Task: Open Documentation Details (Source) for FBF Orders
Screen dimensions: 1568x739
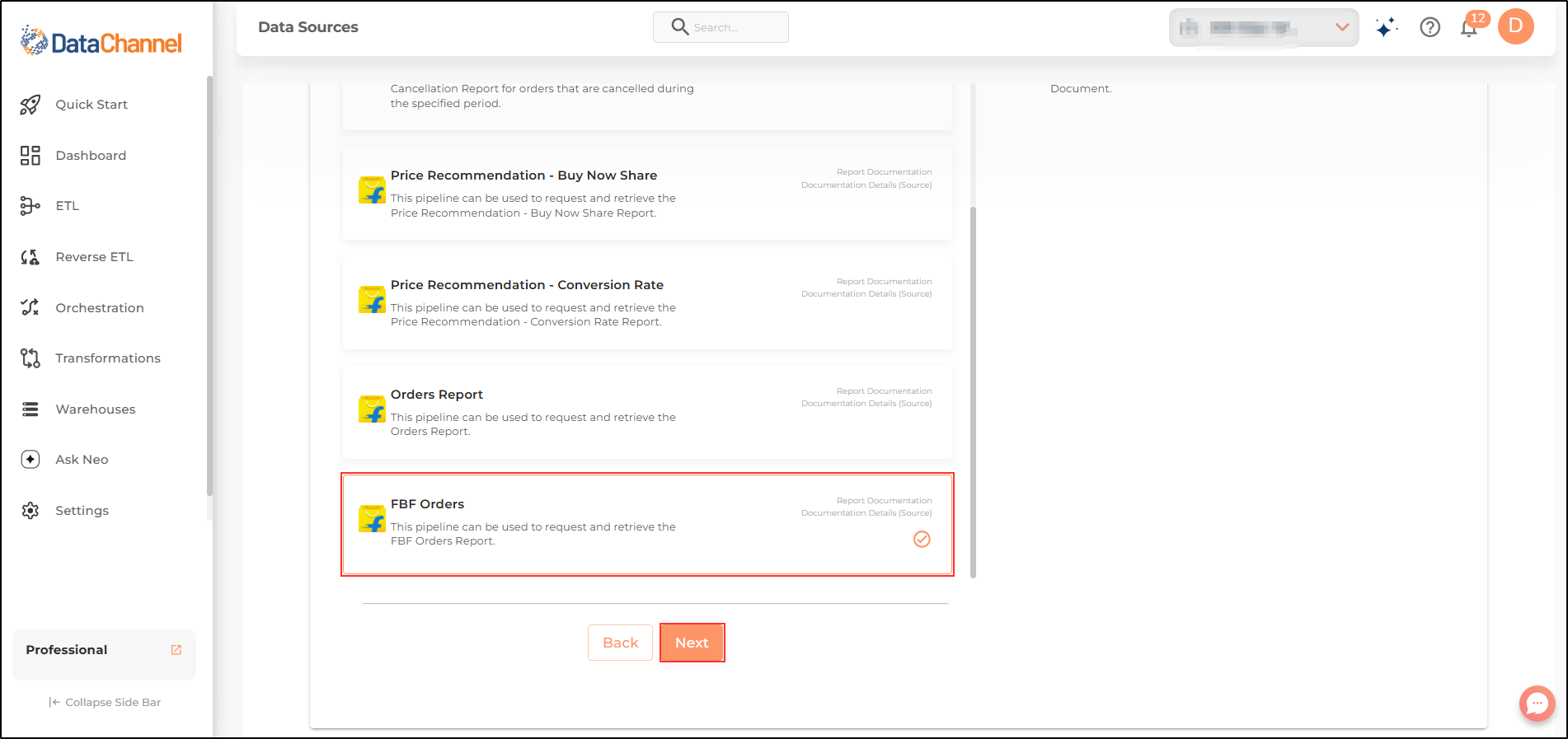Action: 866,513
